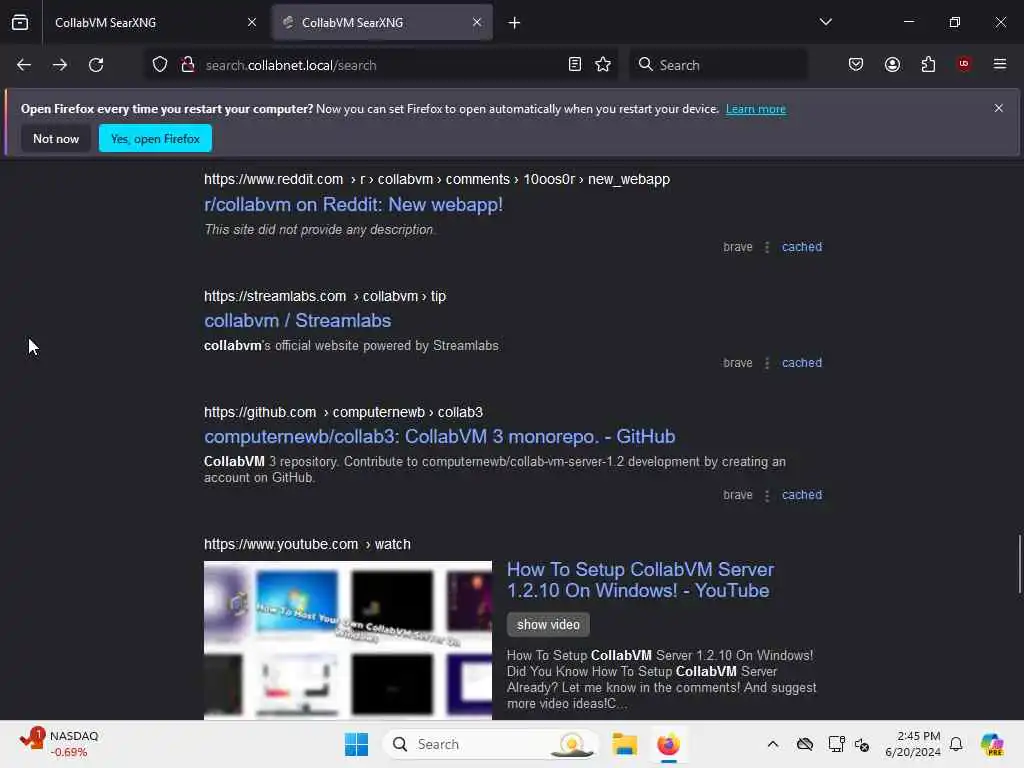The height and width of the screenshot is (768, 1024).
Task: Open options dots beside Streamlabs cached link
Action: click(x=767, y=363)
